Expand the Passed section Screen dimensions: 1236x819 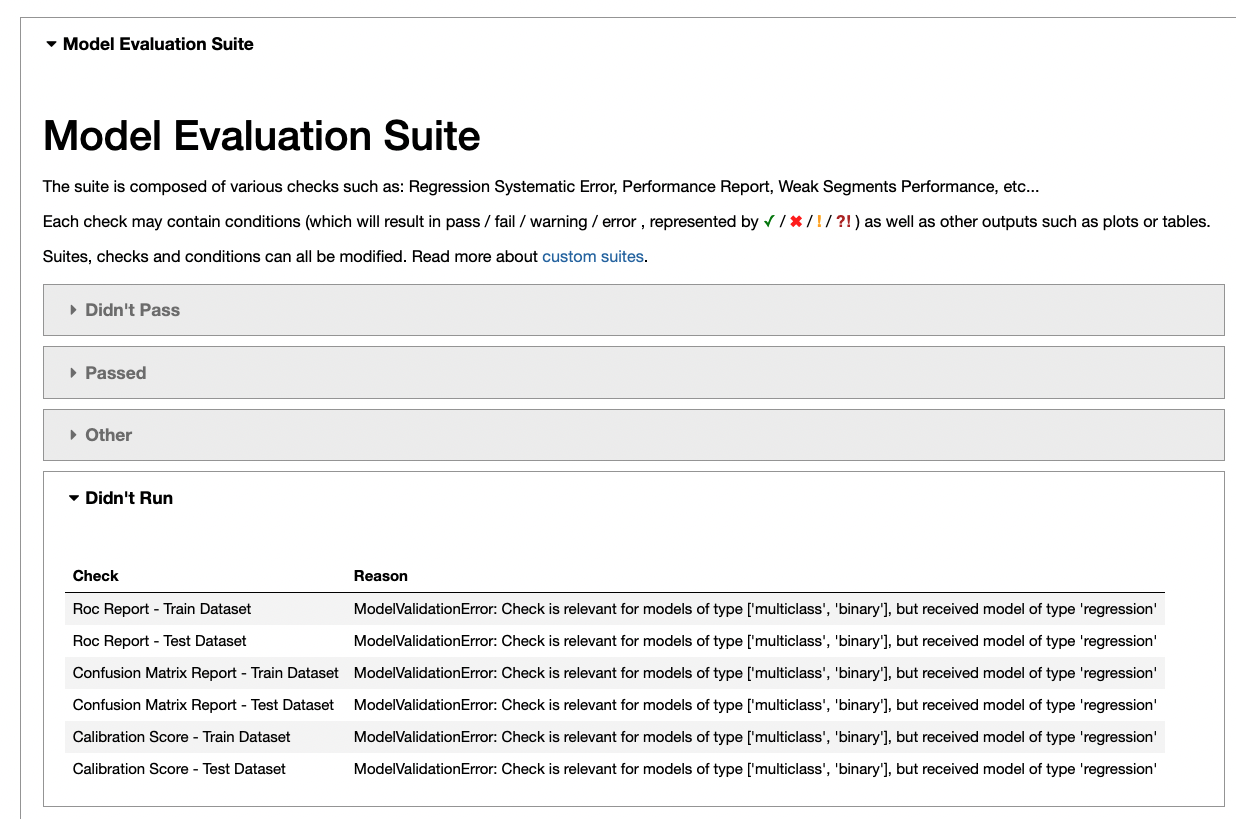click(633, 373)
